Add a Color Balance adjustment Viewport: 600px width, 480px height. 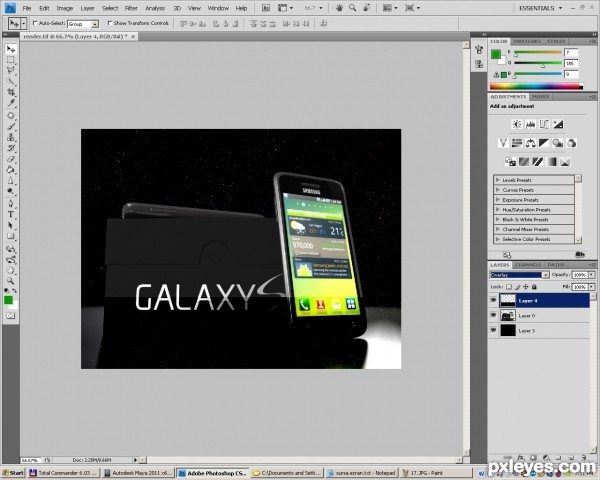531,143
